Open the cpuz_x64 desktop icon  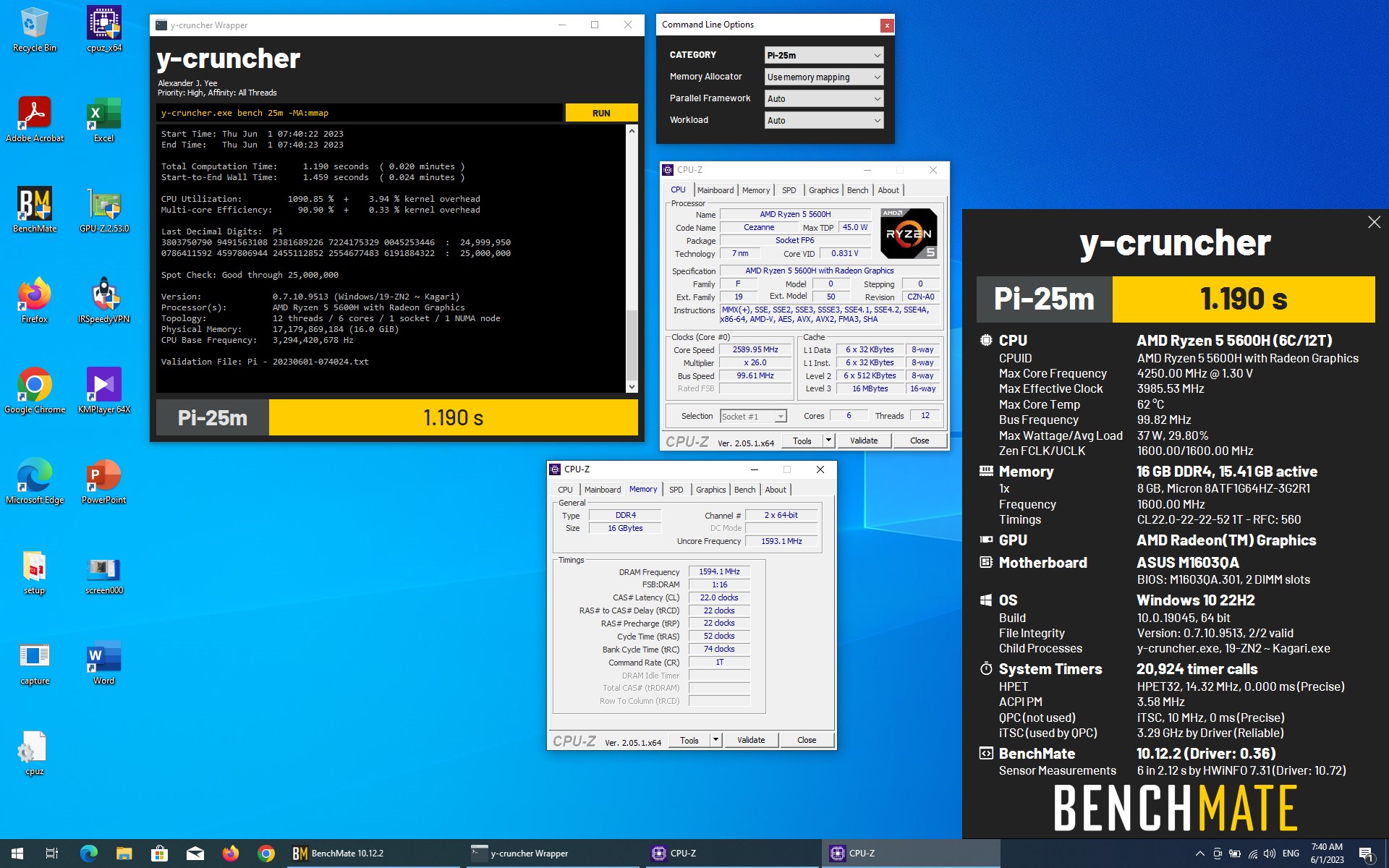pyautogui.click(x=104, y=30)
